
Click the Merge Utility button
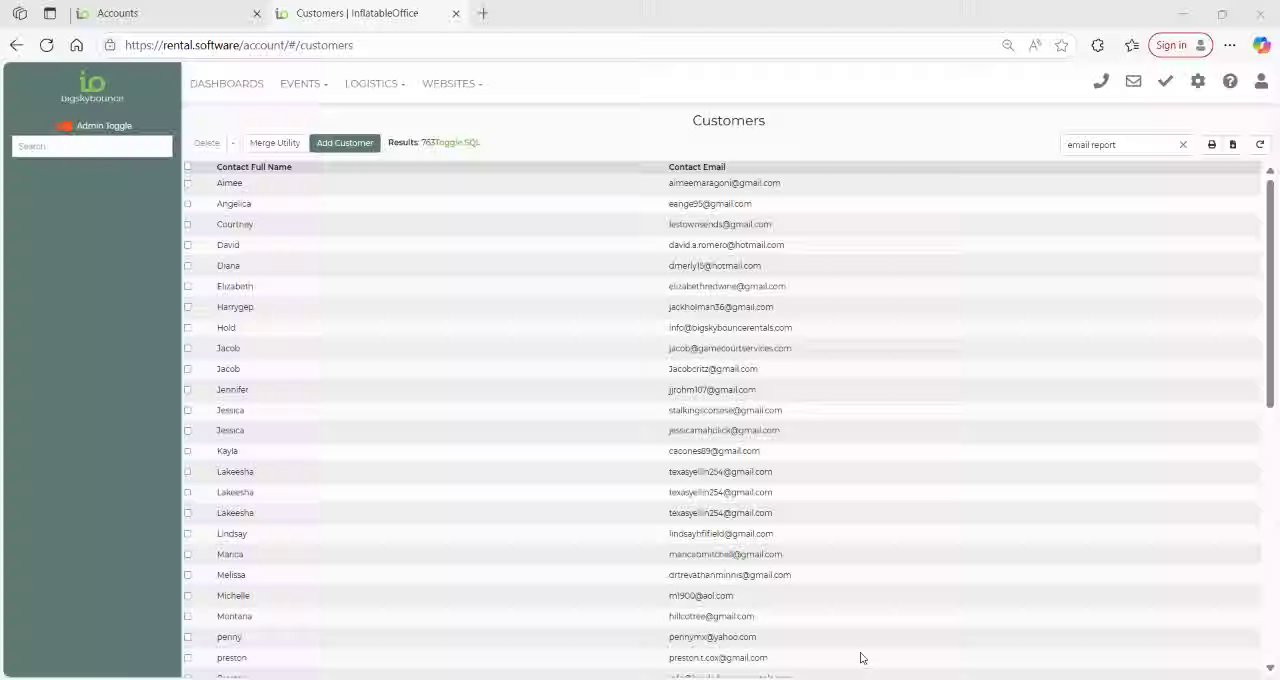[x=275, y=143]
